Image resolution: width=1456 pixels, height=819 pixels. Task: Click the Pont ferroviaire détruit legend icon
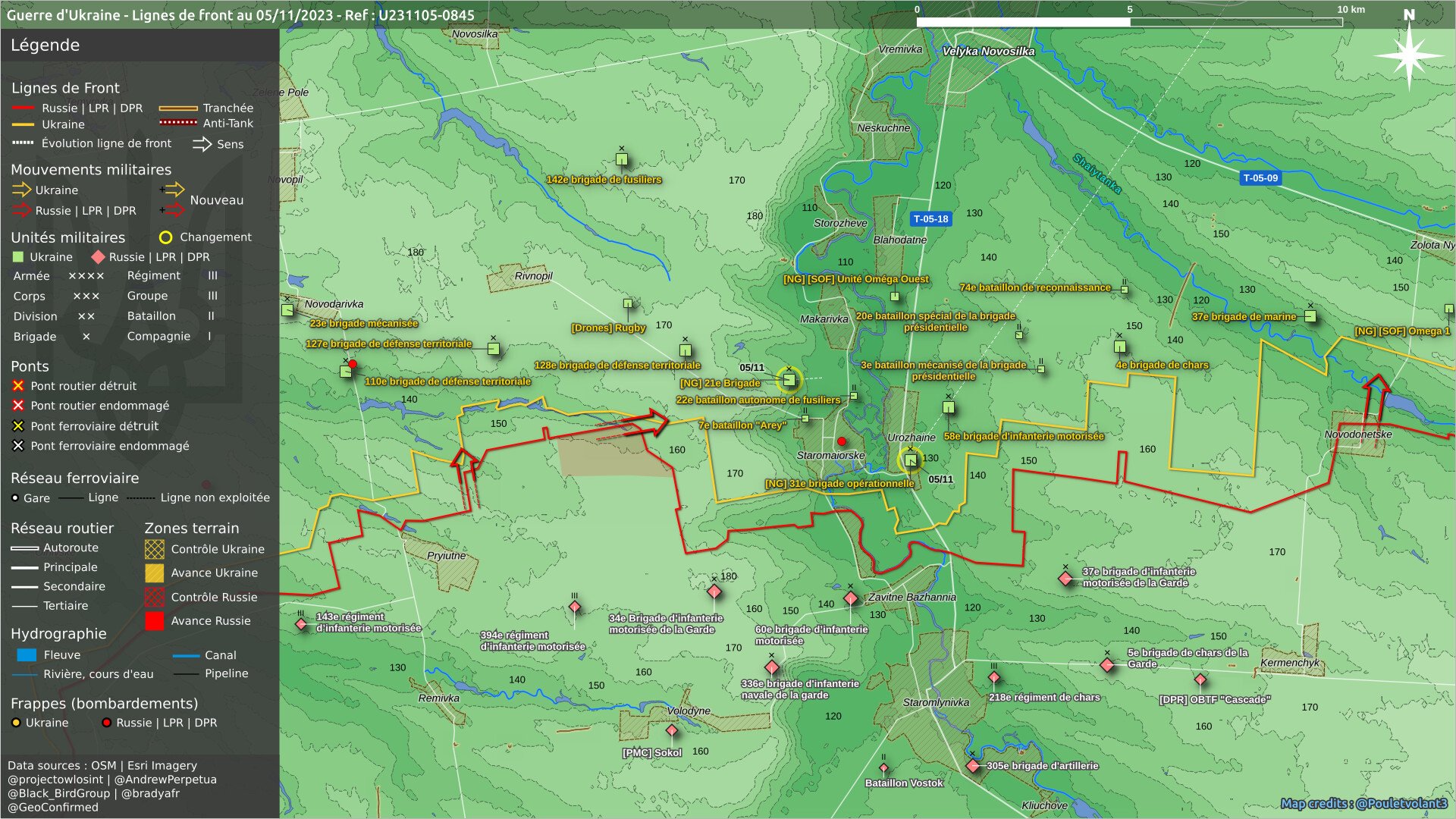(x=18, y=426)
